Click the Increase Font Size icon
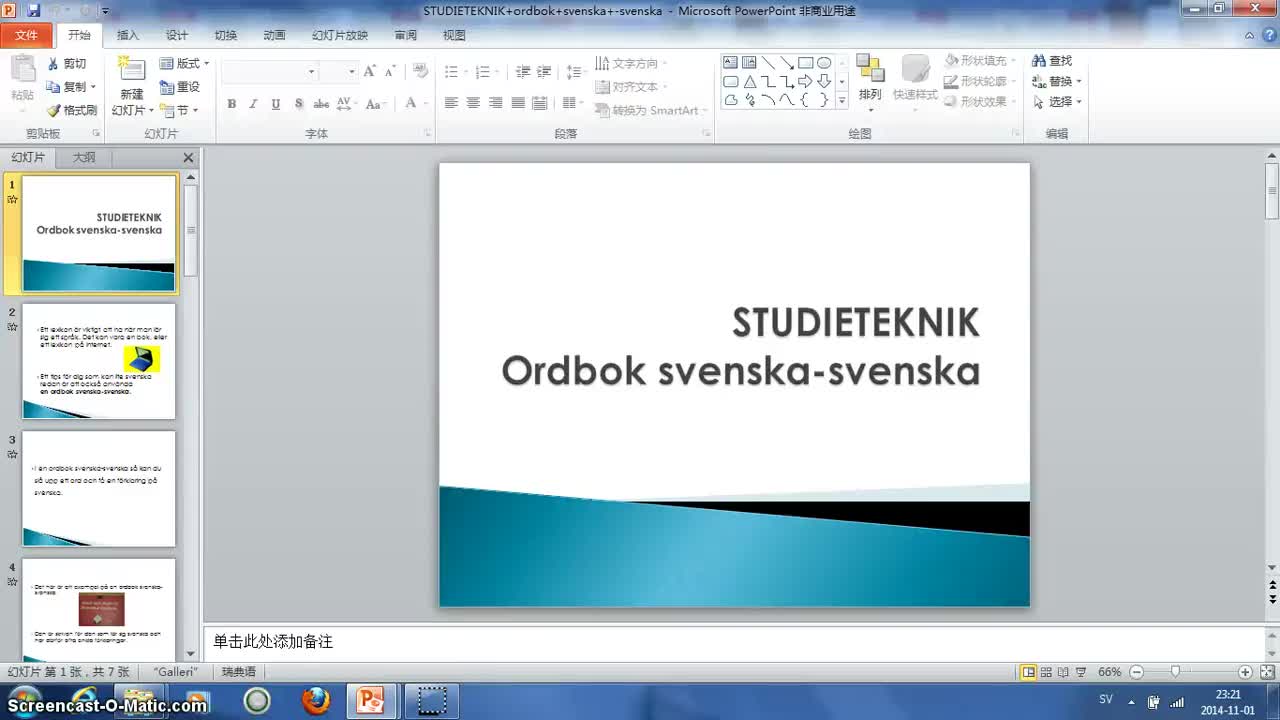Screen dimensions: 1280x720 [x=369, y=71]
